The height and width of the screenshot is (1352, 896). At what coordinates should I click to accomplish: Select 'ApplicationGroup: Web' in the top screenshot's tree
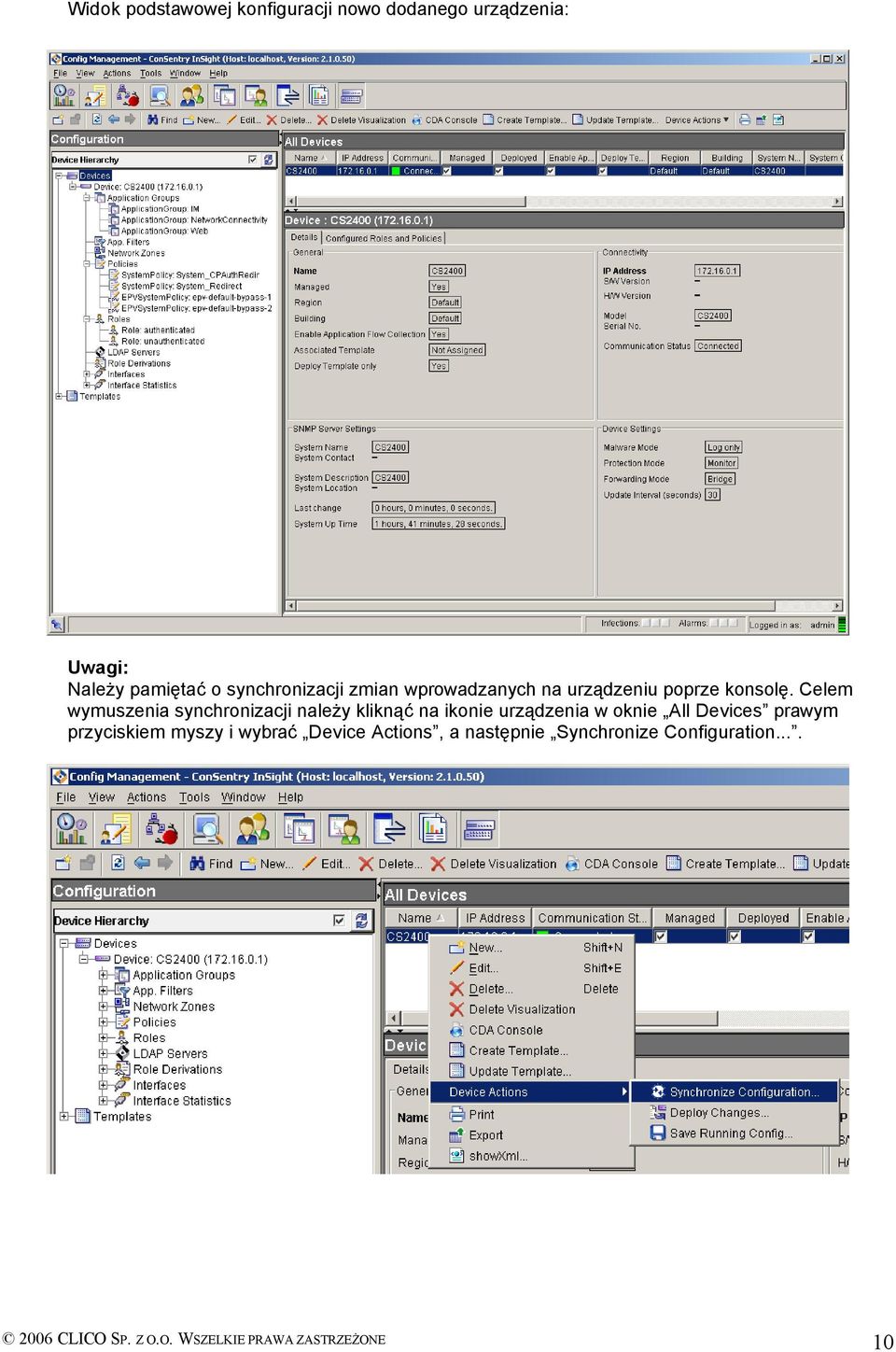164,232
